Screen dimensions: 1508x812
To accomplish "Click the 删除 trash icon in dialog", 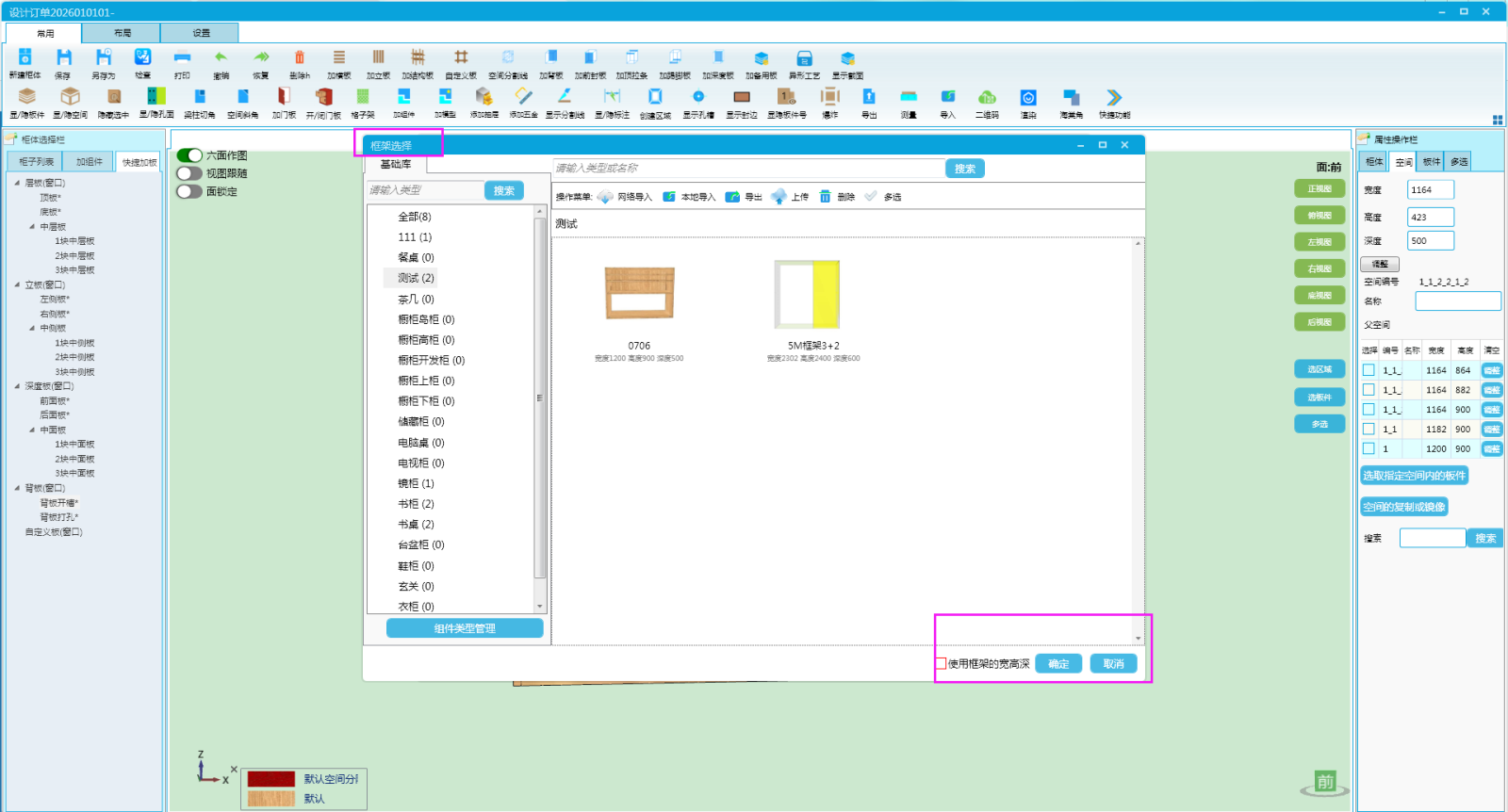I will click(826, 197).
